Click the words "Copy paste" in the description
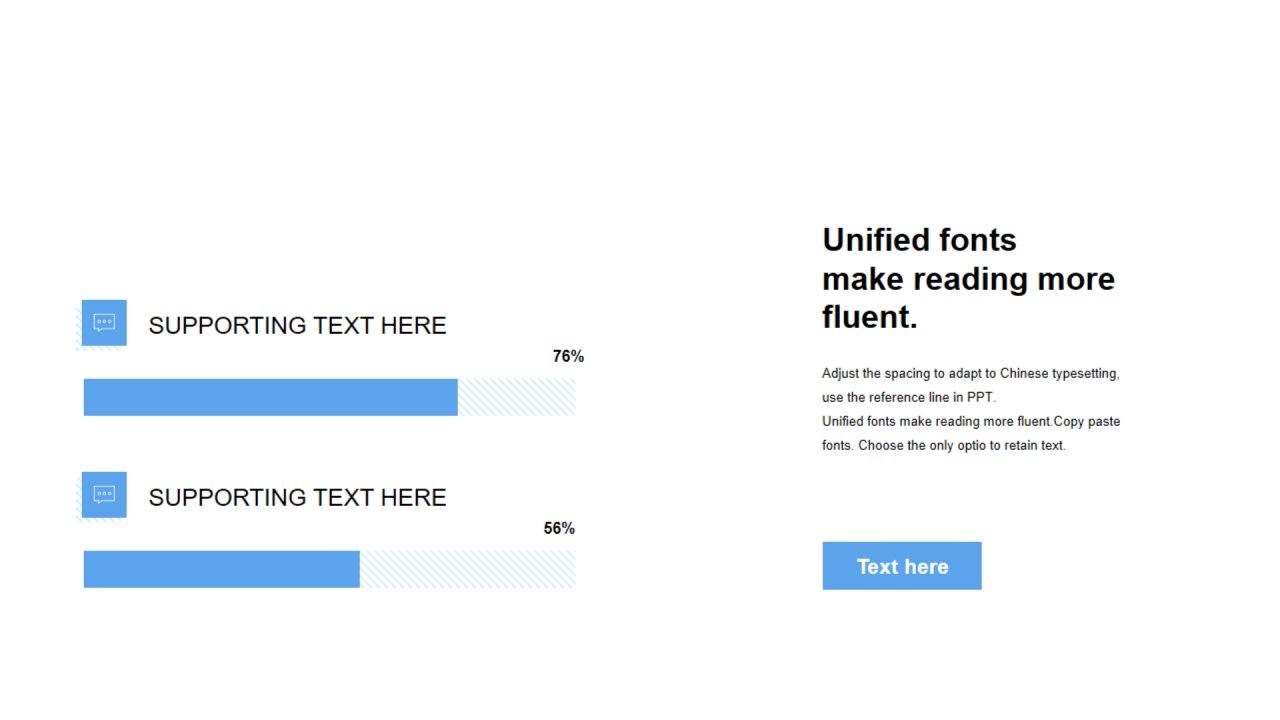This screenshot has width=1280, height=720. 1087,422
